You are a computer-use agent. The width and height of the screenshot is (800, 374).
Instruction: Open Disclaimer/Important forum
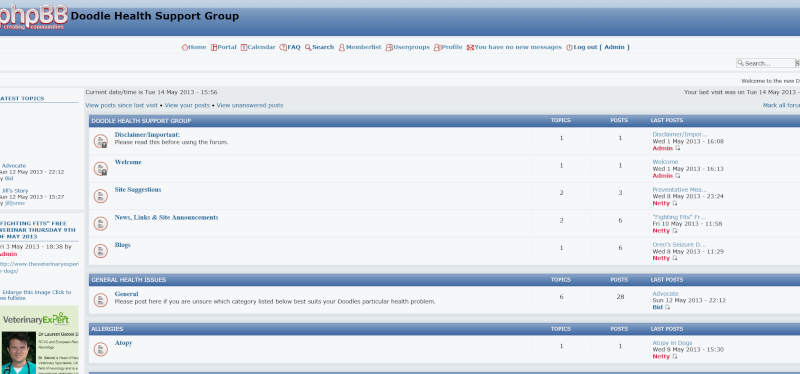147,135
